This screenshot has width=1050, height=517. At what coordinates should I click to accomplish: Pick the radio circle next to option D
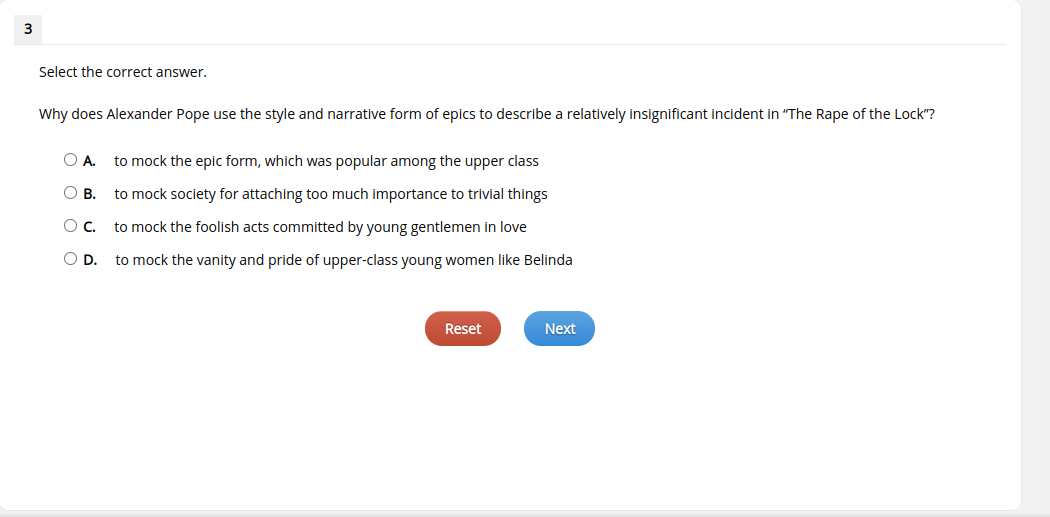click(x=70, y=258)
